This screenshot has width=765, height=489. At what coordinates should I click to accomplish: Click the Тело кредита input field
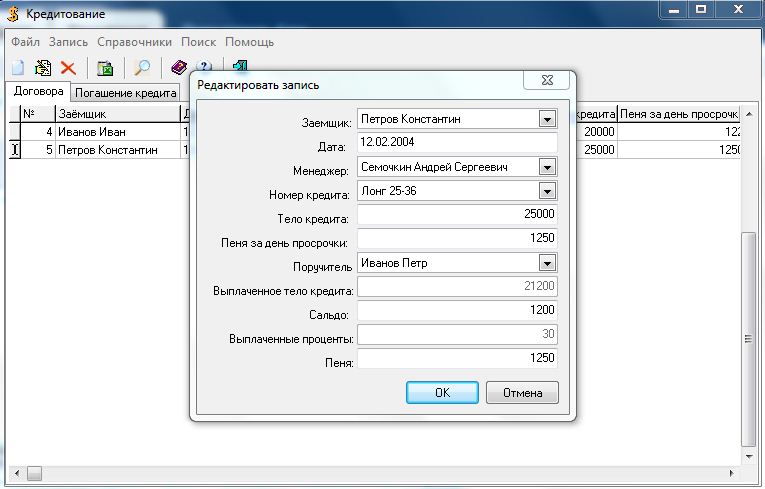[457, 214]
